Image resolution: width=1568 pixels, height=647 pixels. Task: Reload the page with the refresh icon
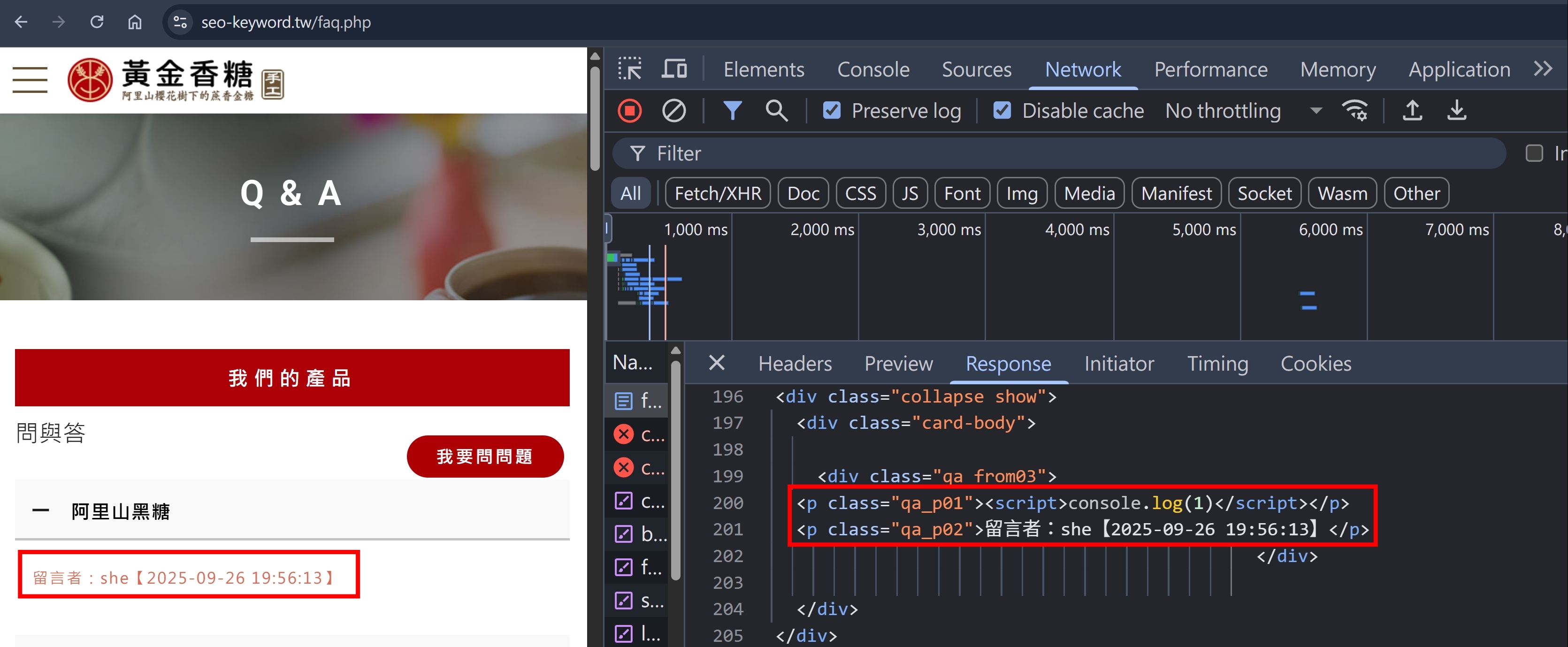coord(97,23)
